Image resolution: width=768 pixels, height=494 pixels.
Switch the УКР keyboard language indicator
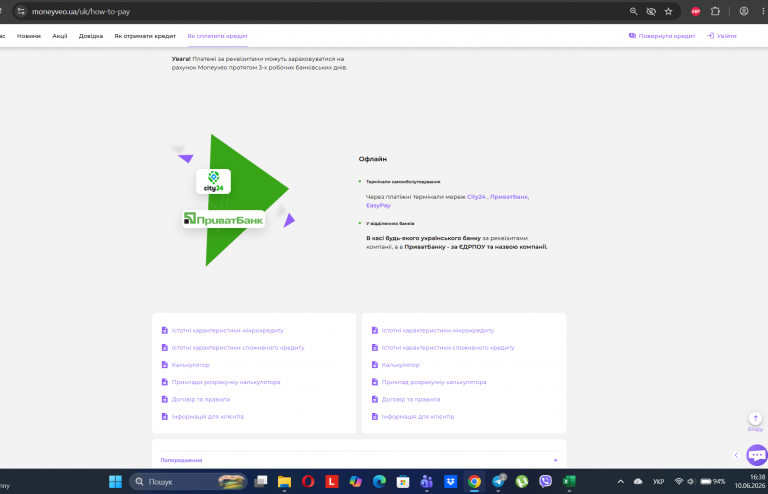tap(658, 482)
